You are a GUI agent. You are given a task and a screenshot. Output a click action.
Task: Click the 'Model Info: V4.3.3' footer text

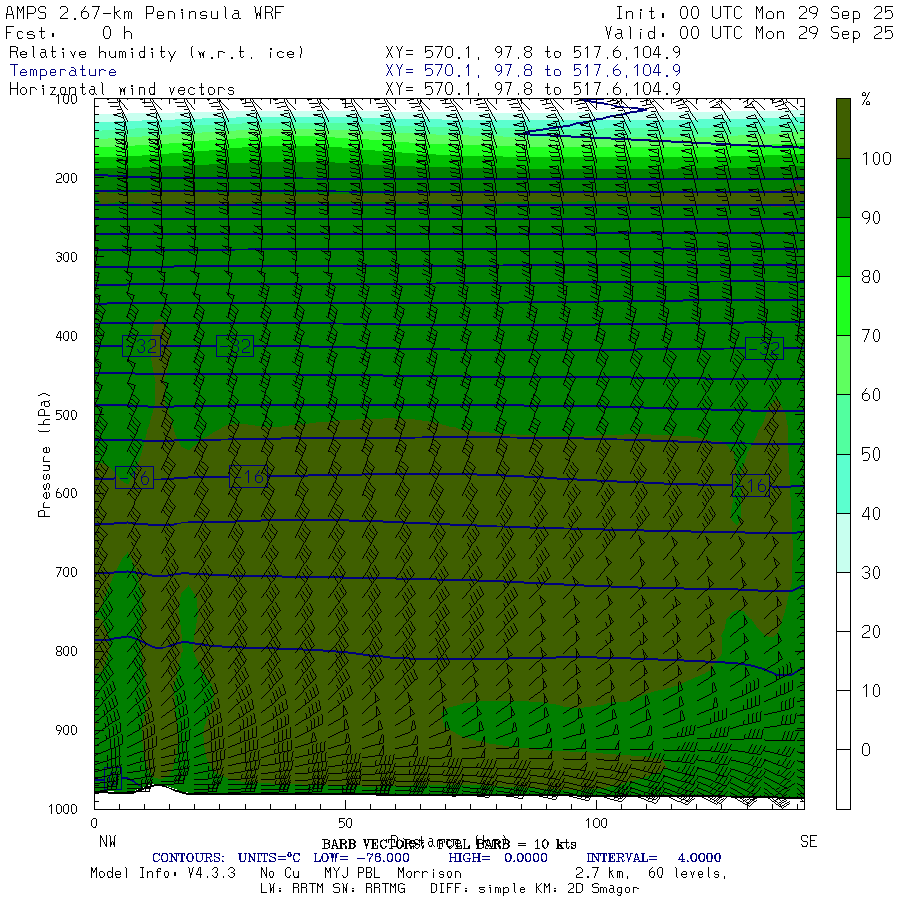tap(163, 873)
